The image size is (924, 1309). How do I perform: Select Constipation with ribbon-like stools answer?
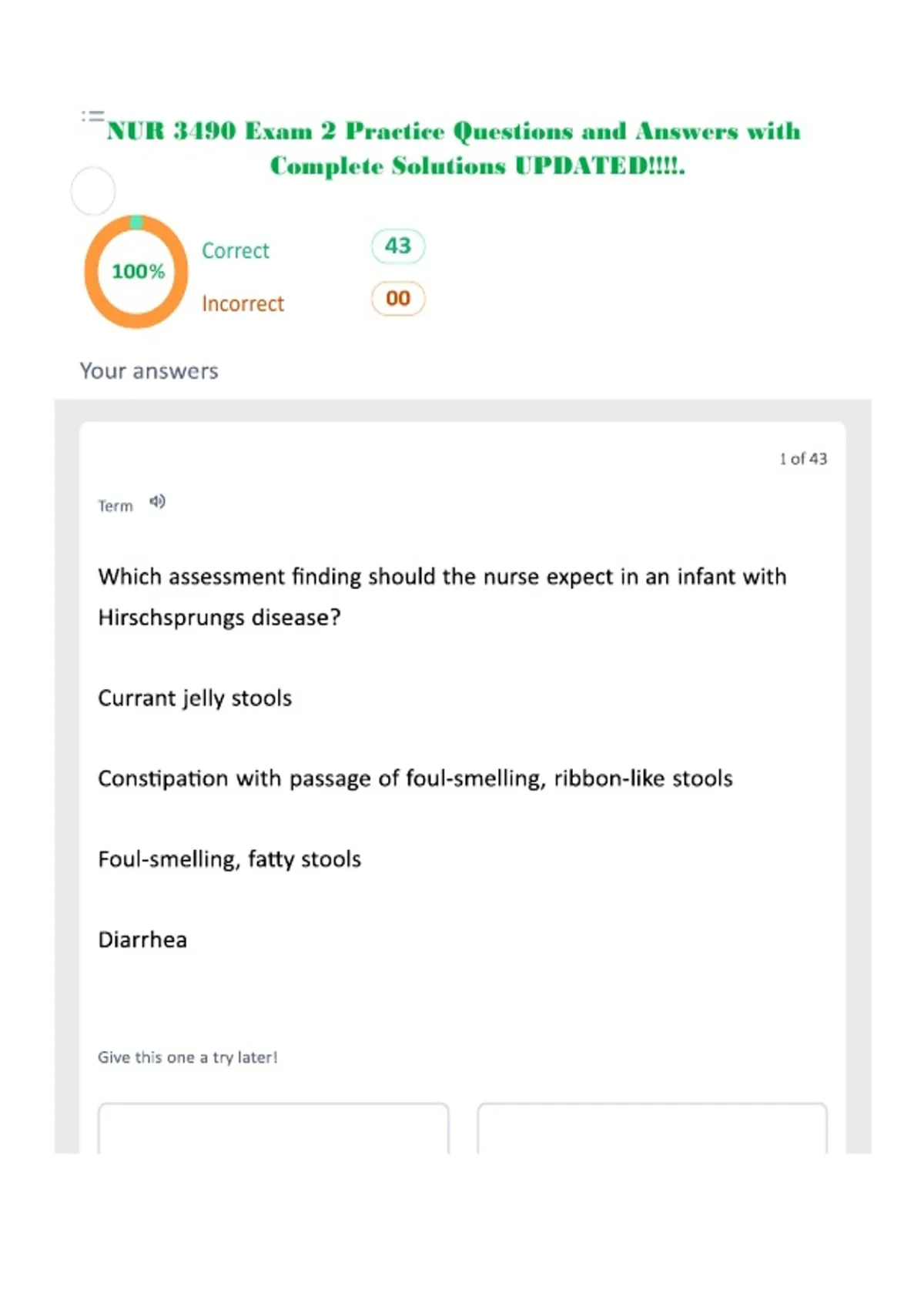pyautogui.click(x=415, y=778)
